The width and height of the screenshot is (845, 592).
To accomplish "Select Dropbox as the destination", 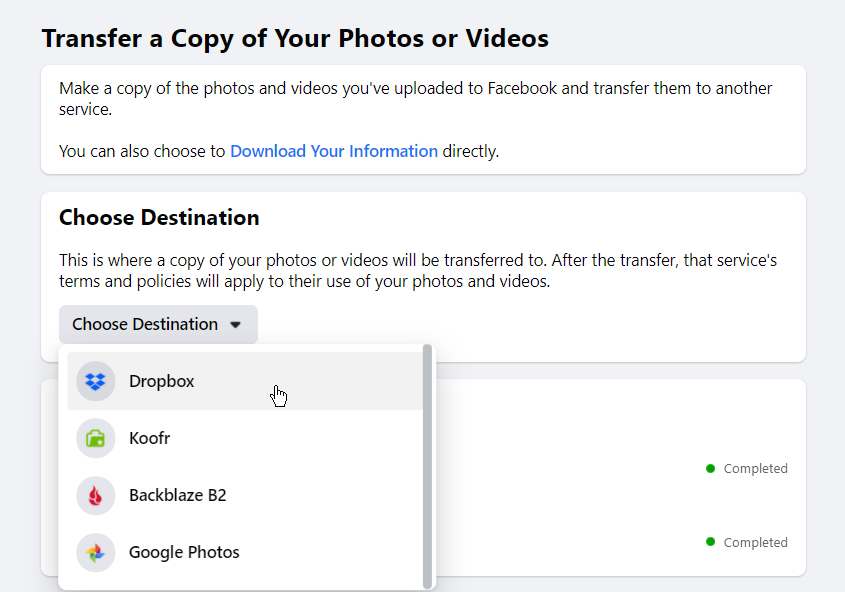I will point(245,381).
